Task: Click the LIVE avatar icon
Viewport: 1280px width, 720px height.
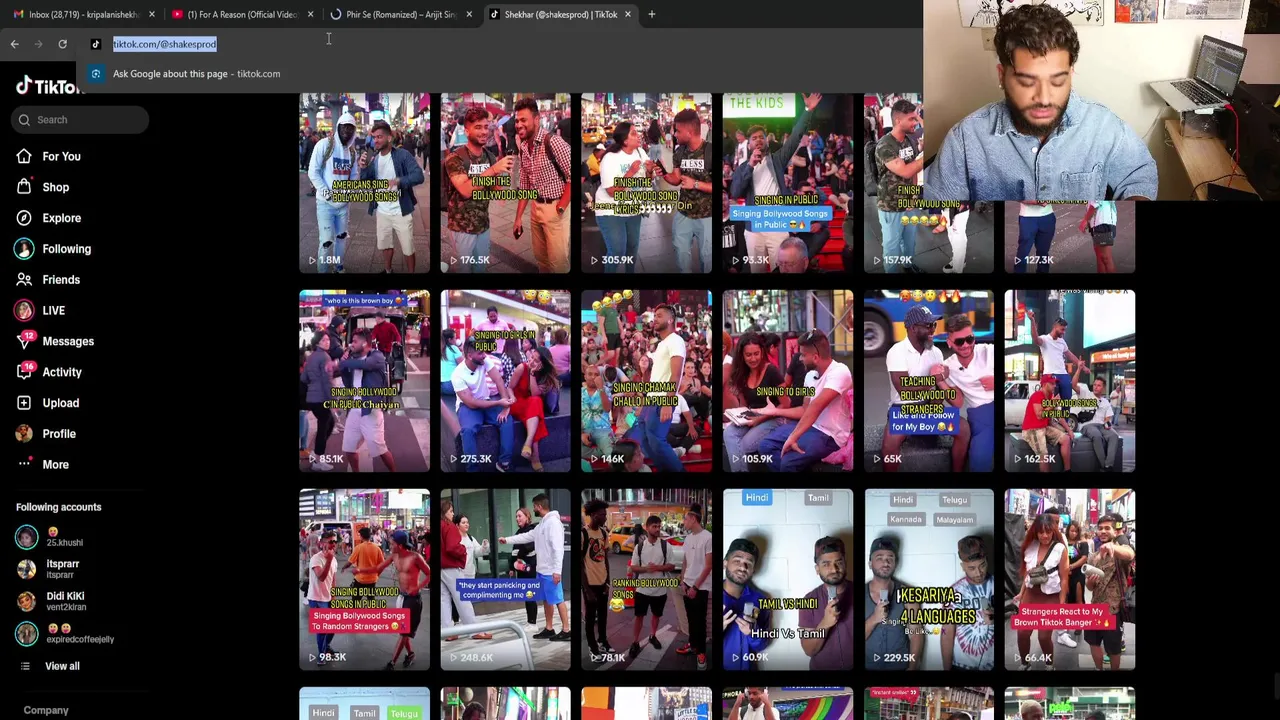Action: [x=24, y=311]
